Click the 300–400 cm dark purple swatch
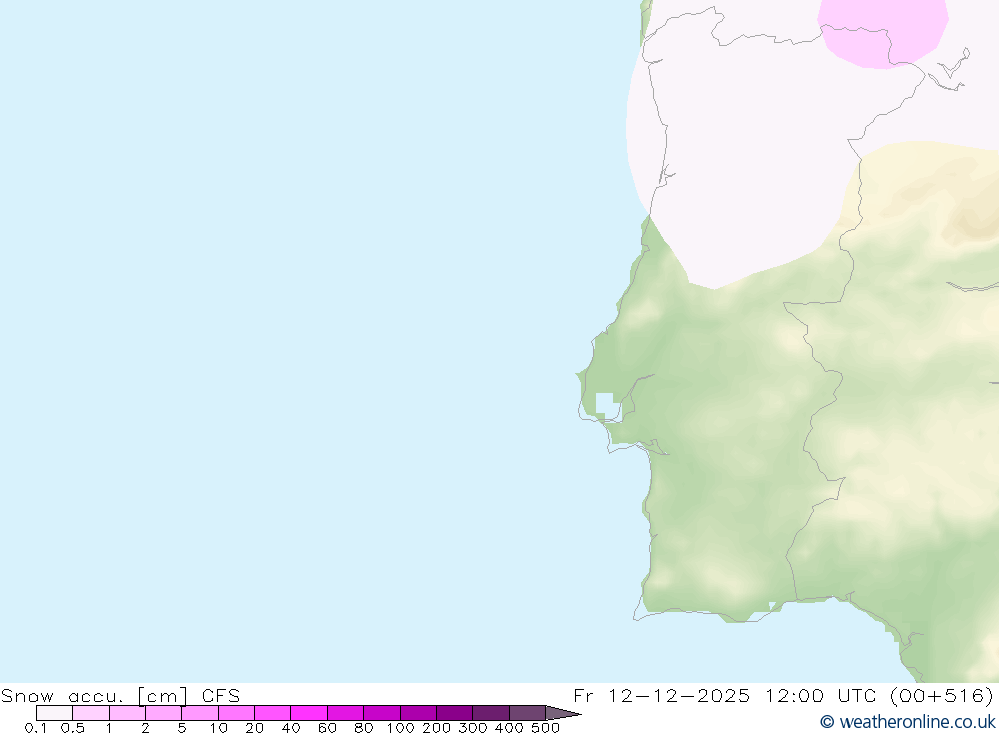Image resolution: width=1000 pixels, height=733 pixels. click(490, 713)
